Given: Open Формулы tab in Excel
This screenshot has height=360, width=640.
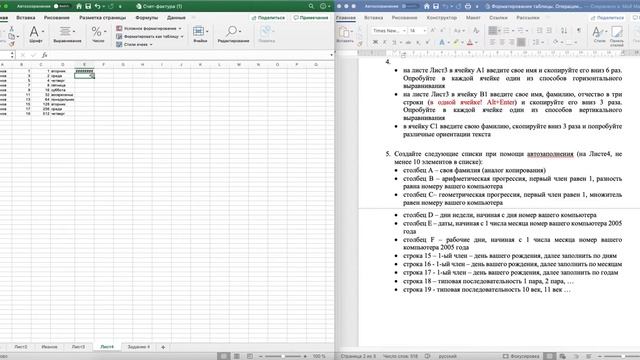Looking at the screenshot, I should (147, 18).
